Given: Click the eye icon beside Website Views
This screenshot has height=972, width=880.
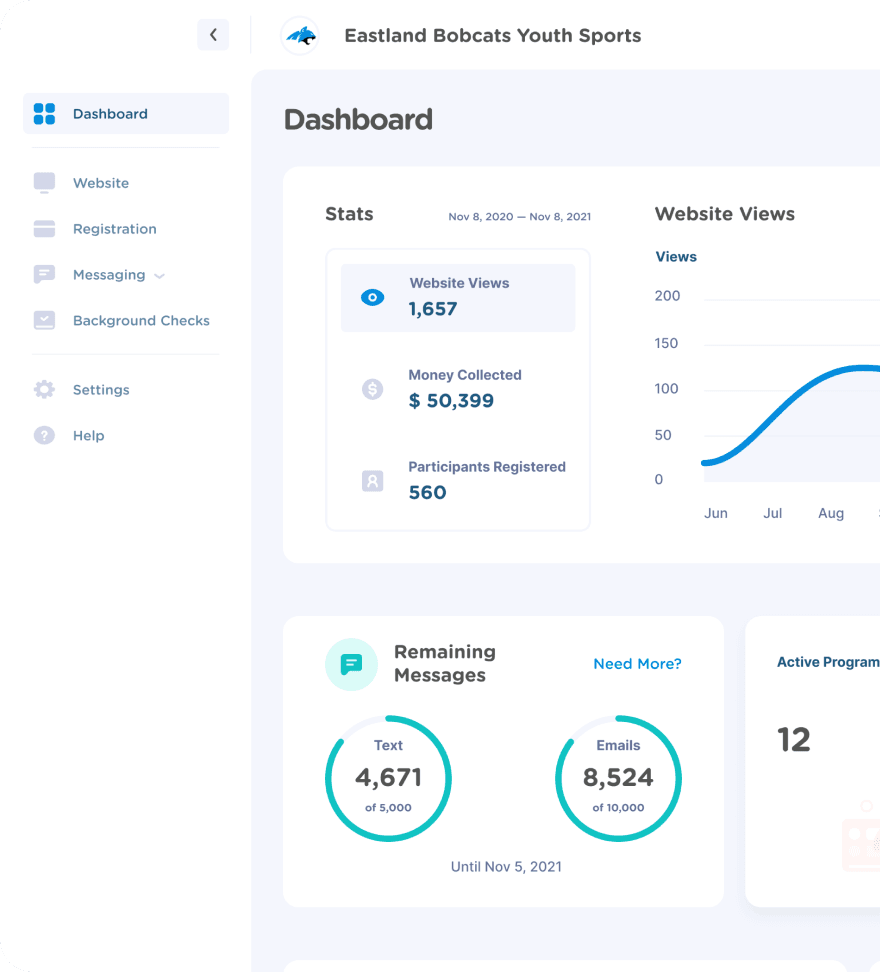Looking at the screenshot, I should click(372, 297).
